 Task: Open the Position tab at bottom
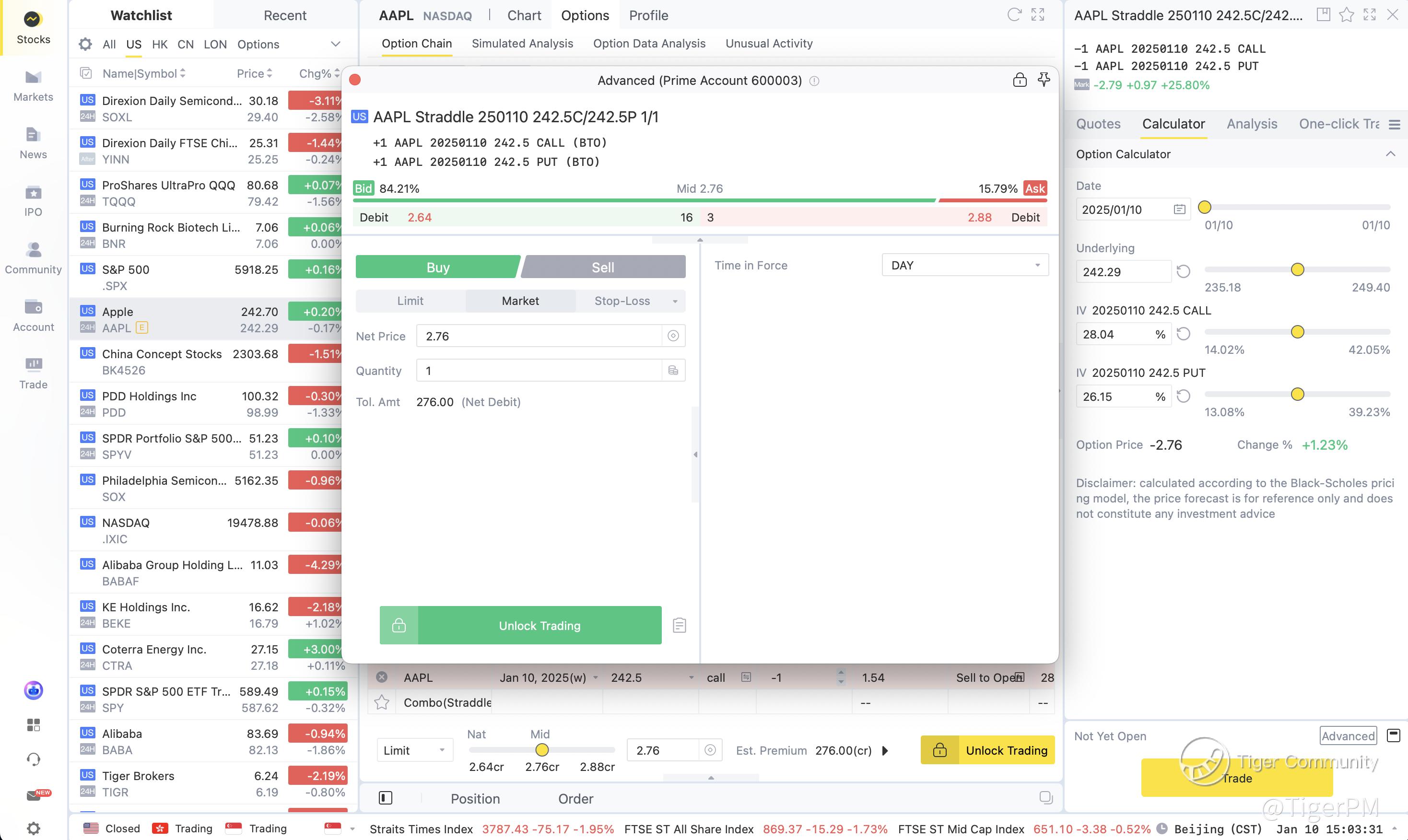point(475,799)
